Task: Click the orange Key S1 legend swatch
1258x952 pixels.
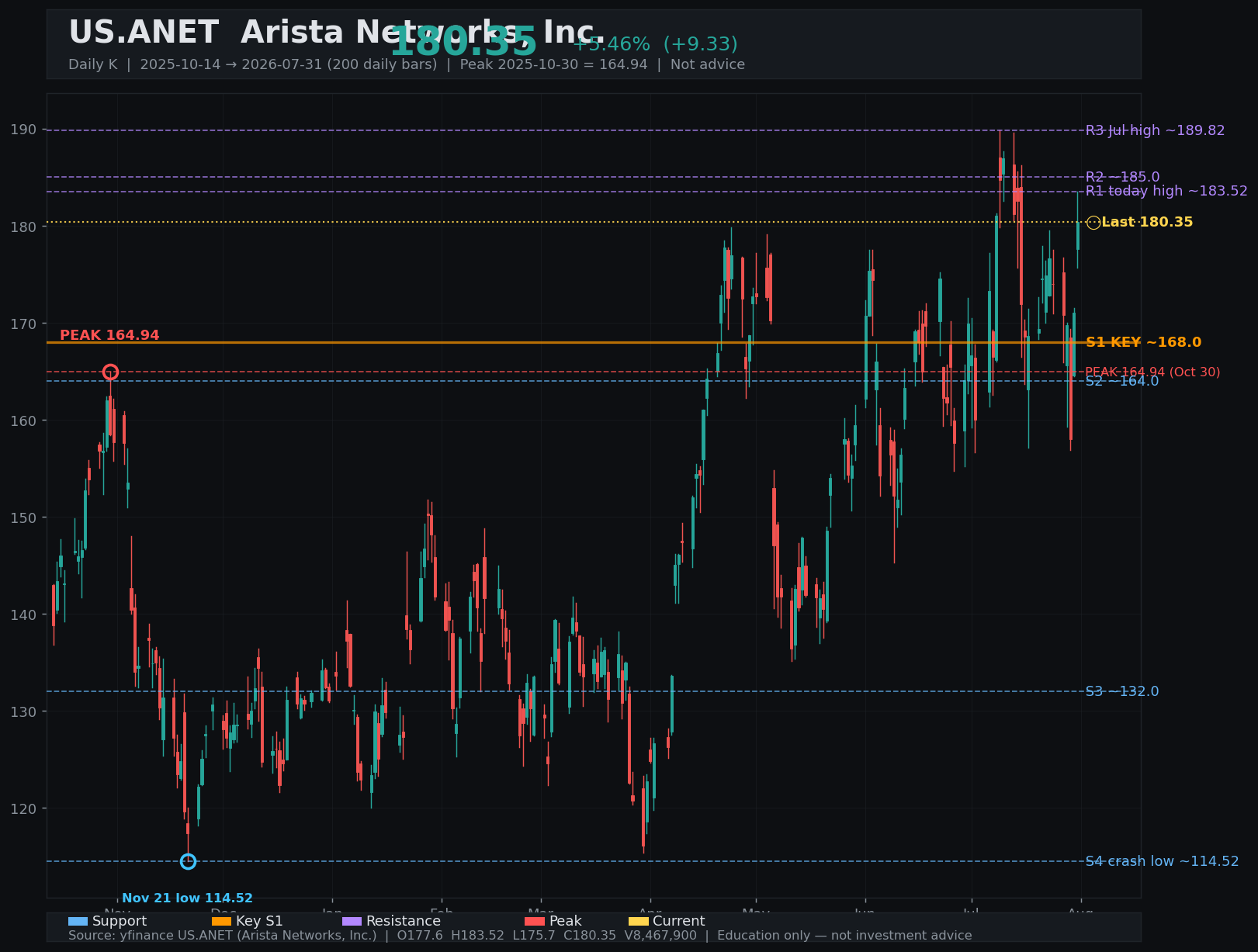Action: 221,921
